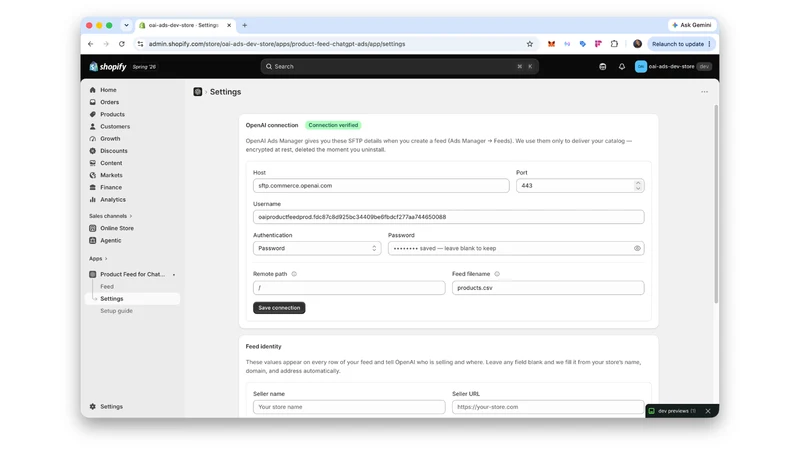Viewport: 800px width, 450px height.
Task: Open the page more actions ellipsis
Action: (x=704, y=92)
